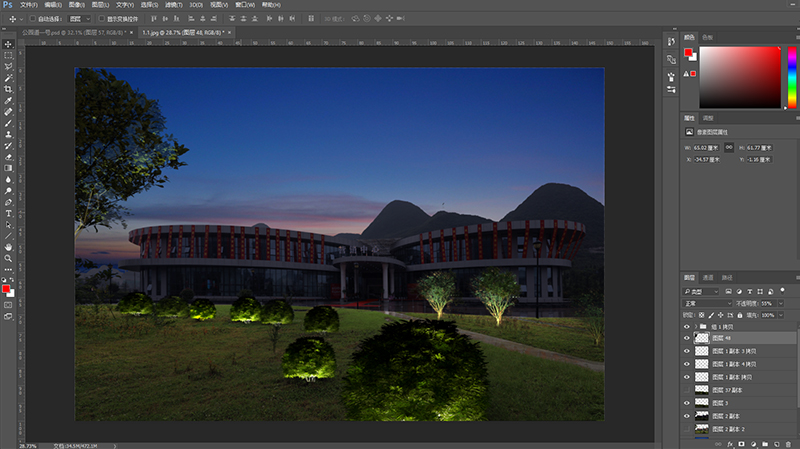Screen dimensions: 800x449
Task: Expand the 组 1 拷贝 layer group
Action: pos(695,326)
